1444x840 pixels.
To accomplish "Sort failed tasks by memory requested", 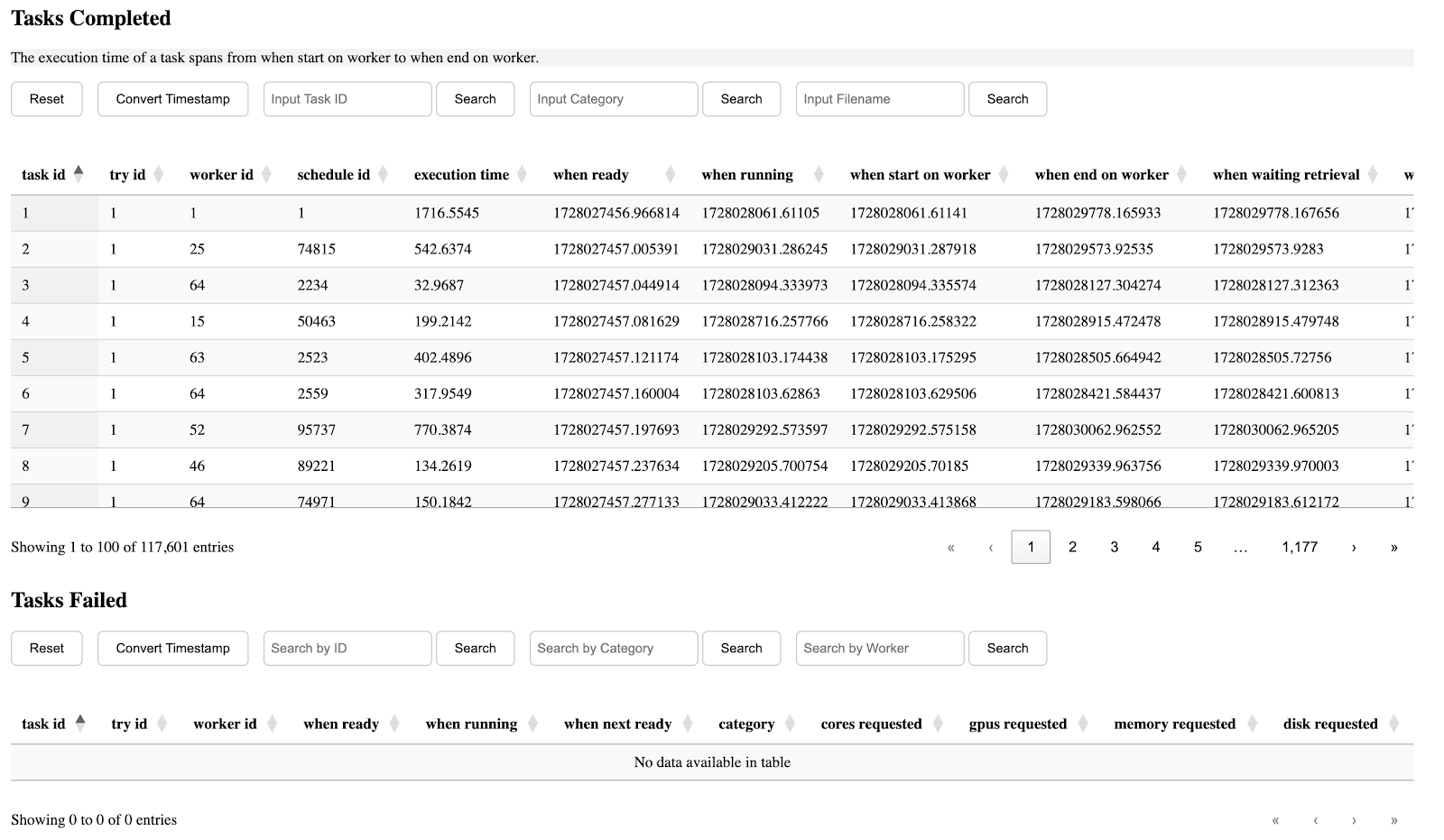I will (1174, 724).
